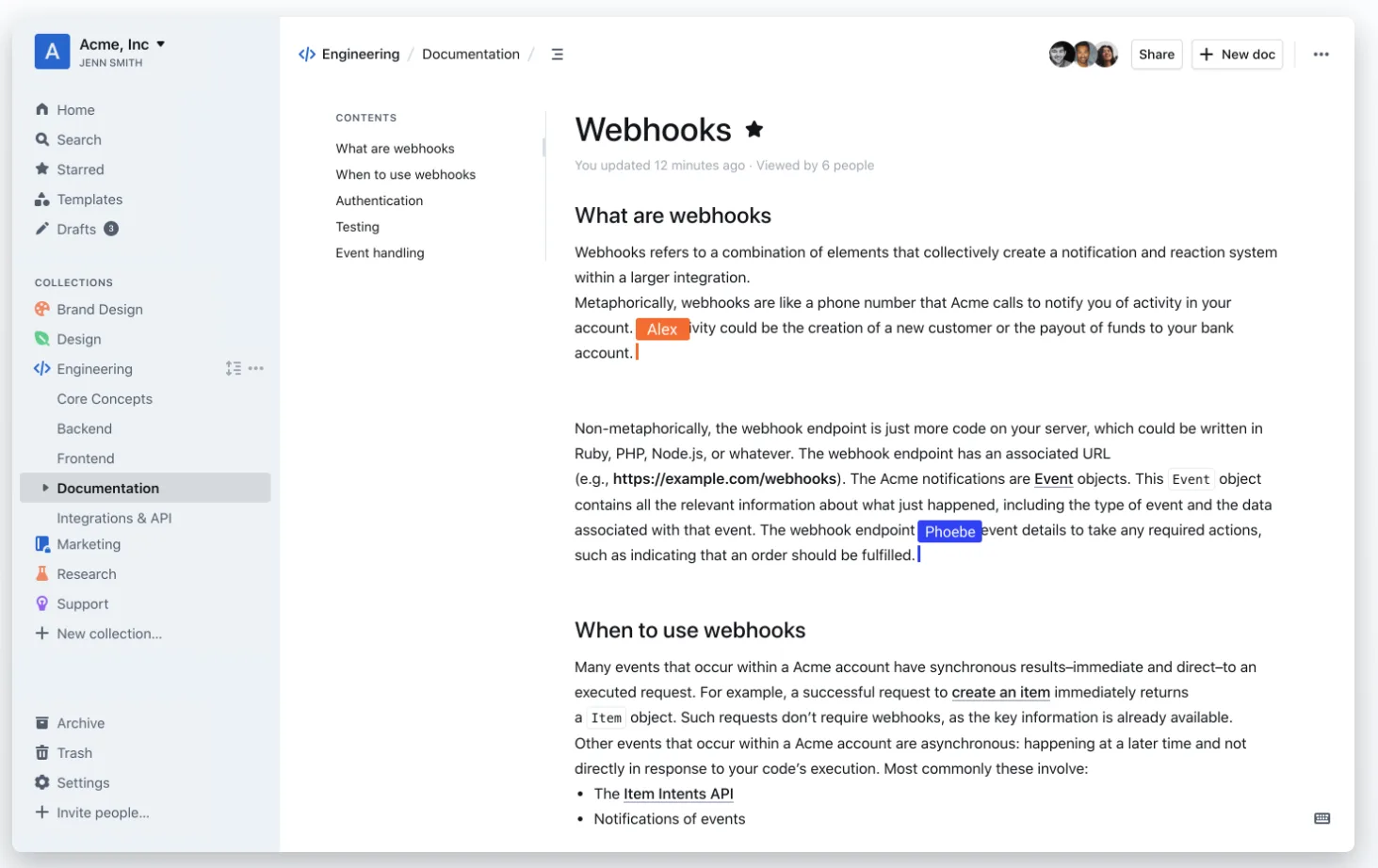Click the Share button
Screen dimensions: 1378x868
click(1156, 55)
